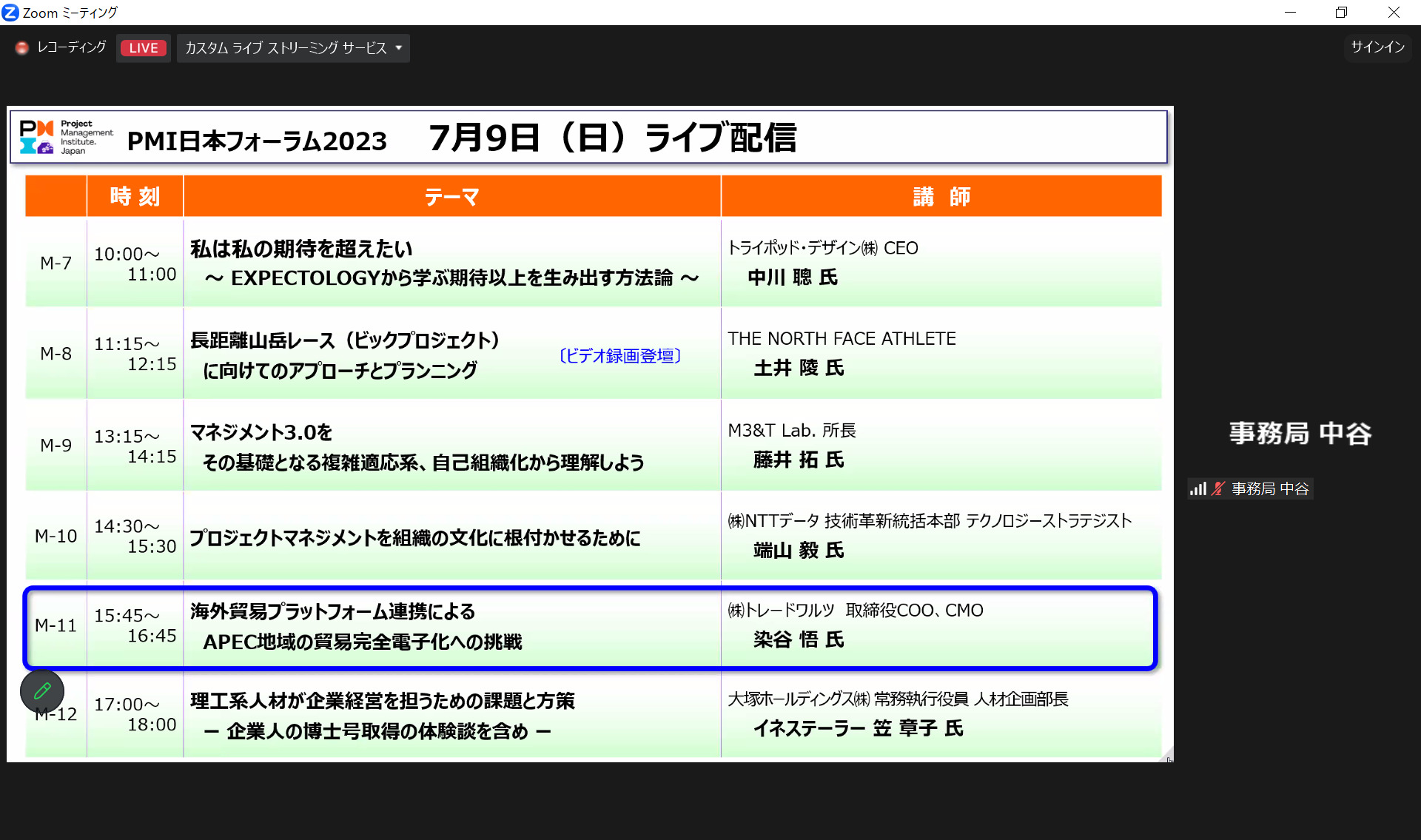Image resolution: width=1421 pixels, height=840 pixels.
Task: Click the theme プロジェクトマネジメントを組織の文化に根付かせるために
Action: coord(414,538)
